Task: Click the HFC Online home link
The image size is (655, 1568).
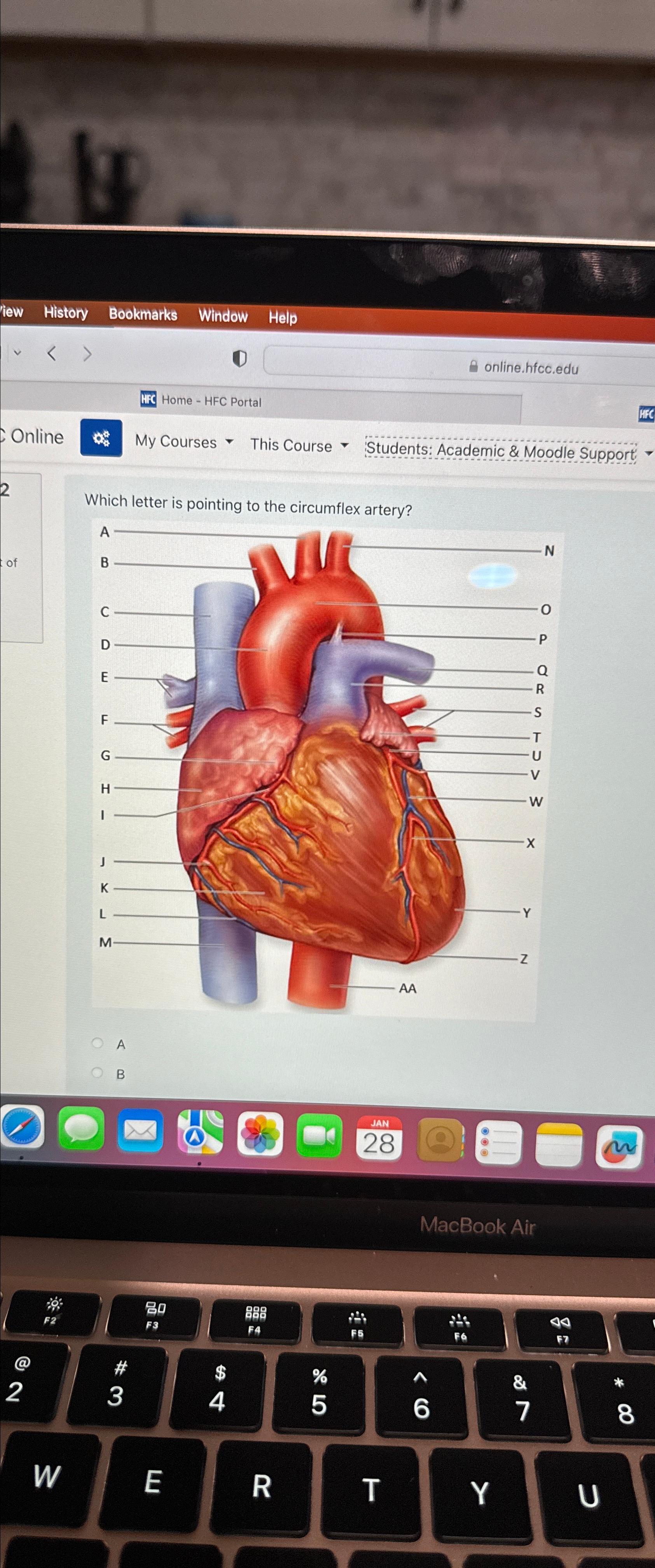Action: coord(33,436)
